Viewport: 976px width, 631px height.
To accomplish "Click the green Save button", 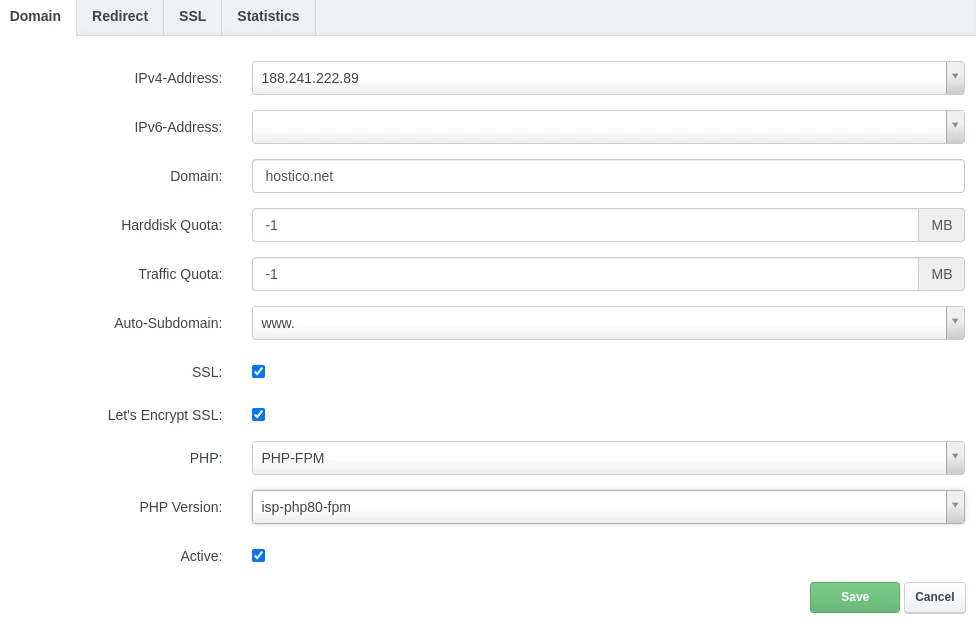I will coord(854,597).
